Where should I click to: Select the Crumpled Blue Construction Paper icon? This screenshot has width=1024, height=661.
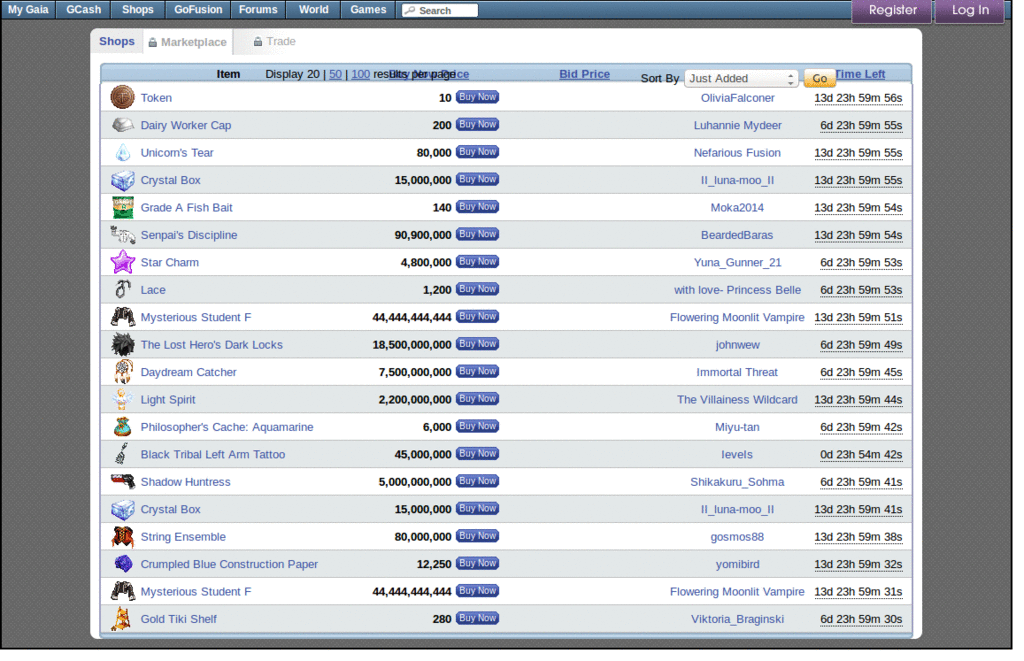point(122,563)
